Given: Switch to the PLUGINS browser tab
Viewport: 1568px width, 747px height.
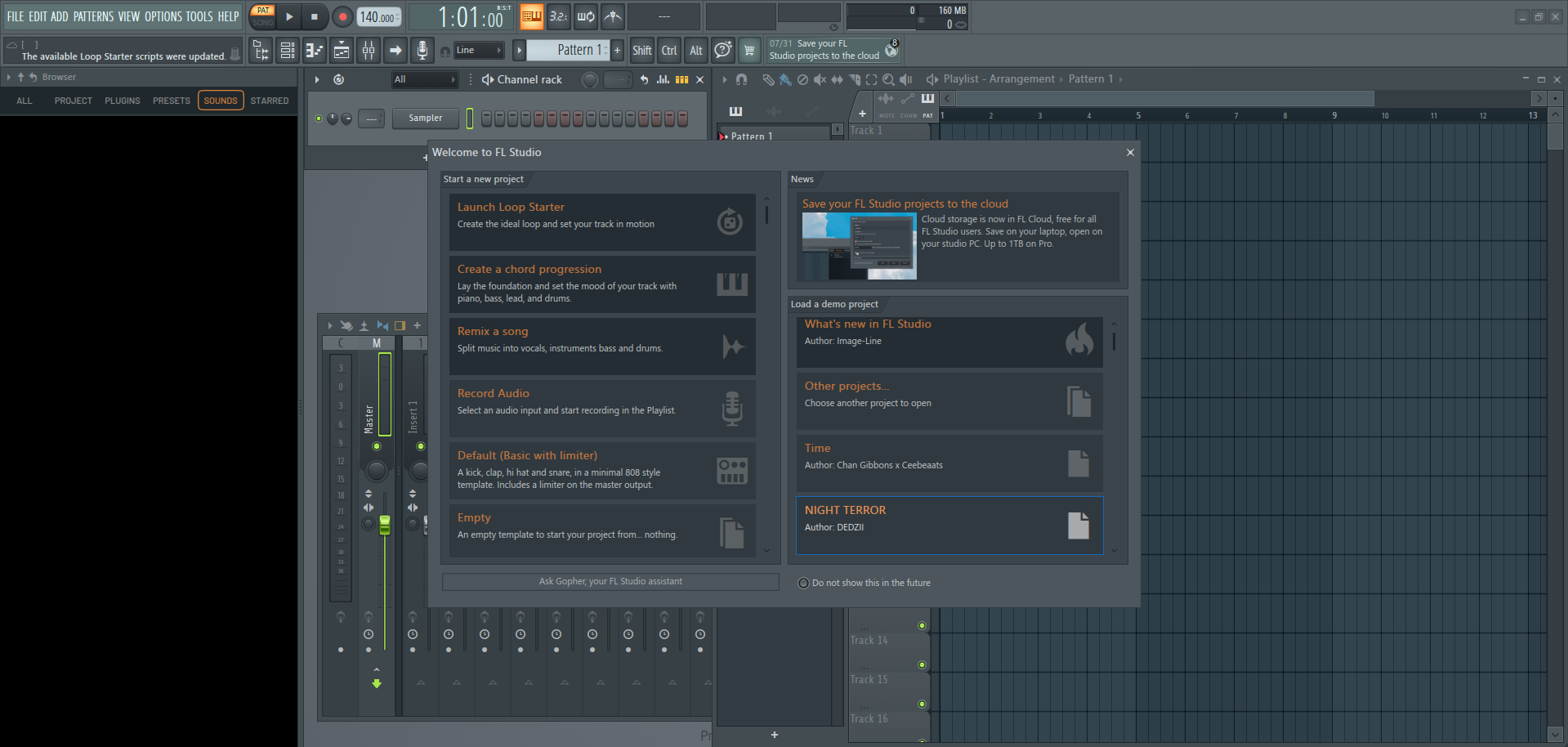Looking at the screenshot, I should pos(123,101).
